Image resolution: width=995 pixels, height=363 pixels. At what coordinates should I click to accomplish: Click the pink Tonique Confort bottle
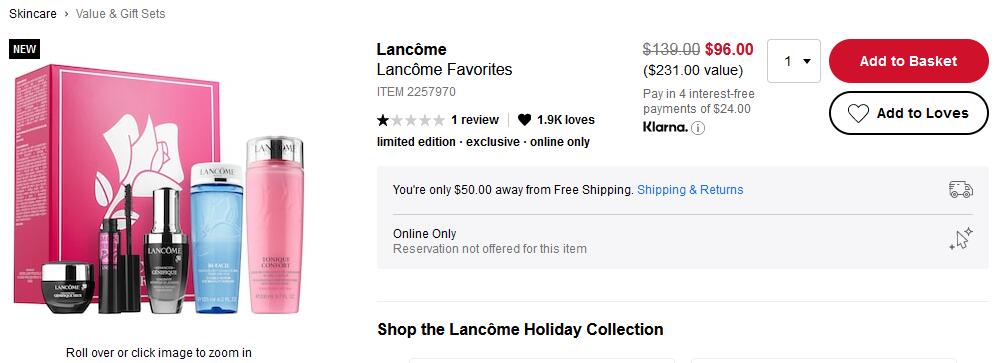point(275,226)
